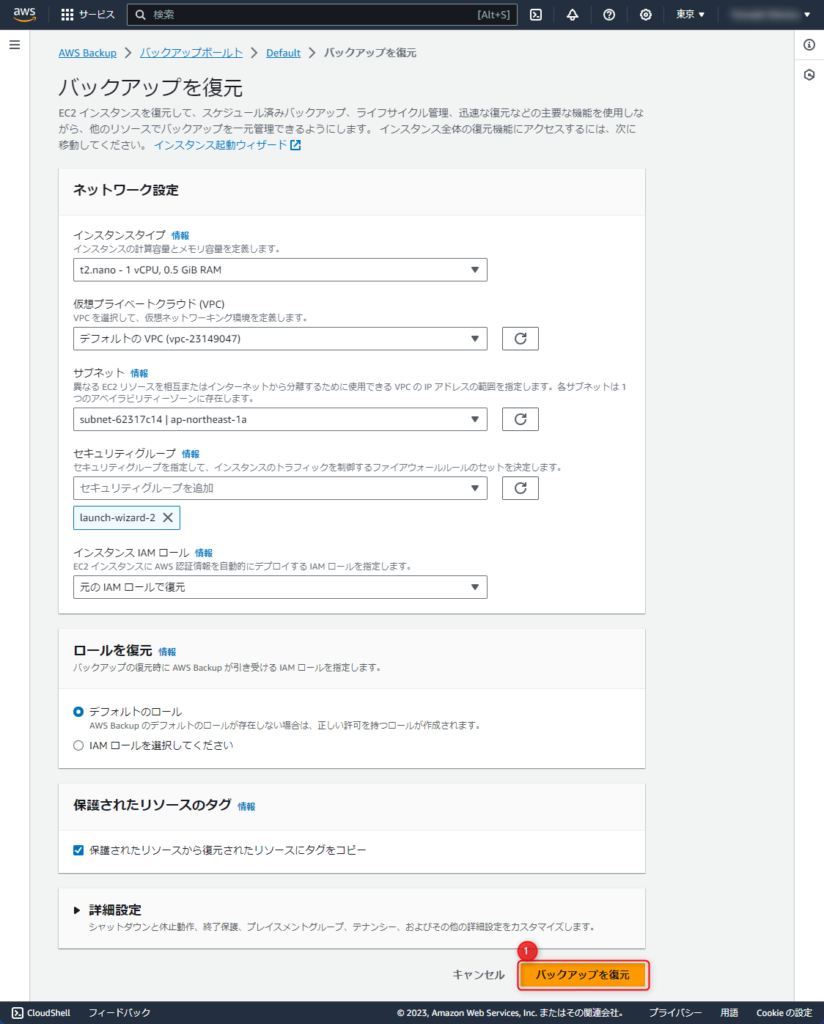This screenshot has width=824, height=1024.
Task: Open 情報 link next to インスタンス IAM ロール
Action: (x=204, y=553)
